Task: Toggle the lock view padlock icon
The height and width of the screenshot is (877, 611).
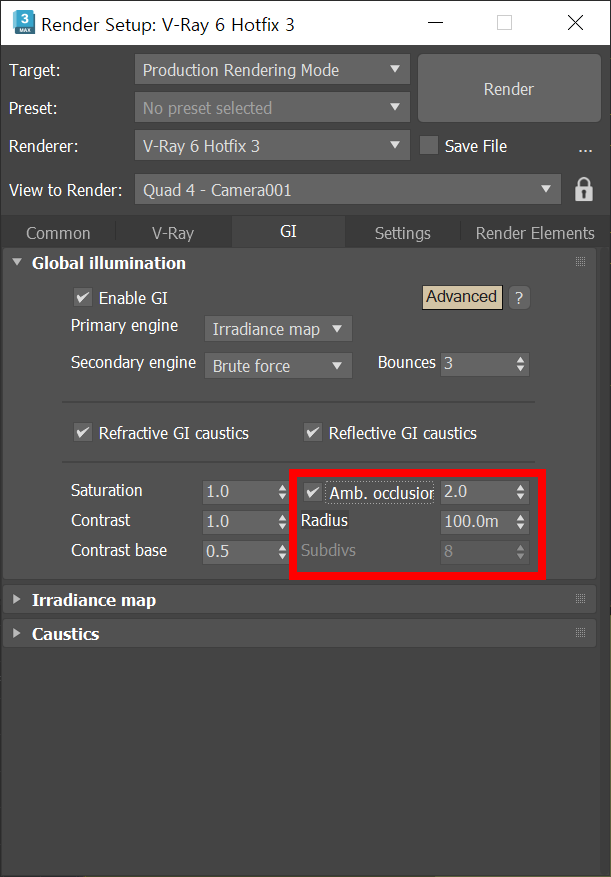Action: (584, 190)
